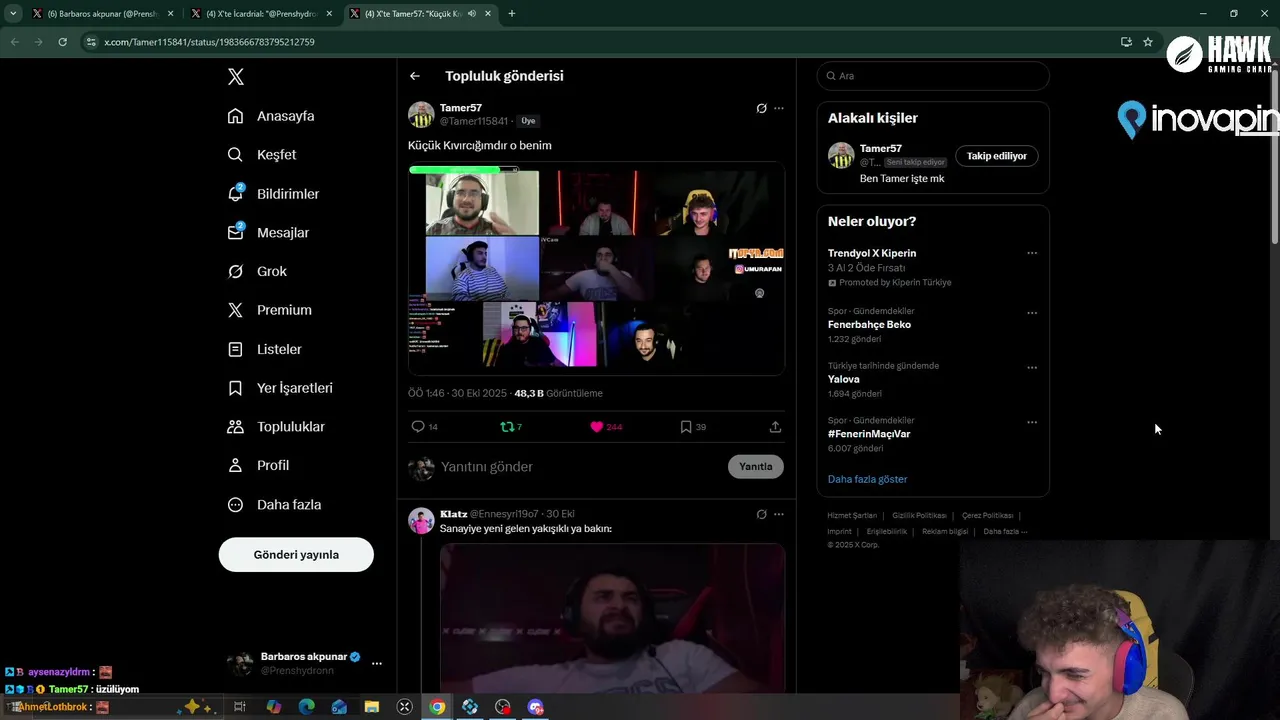Open options for Fenerbahçe Beko trend
The image size is (1280, 720).
pos(1032,313)
